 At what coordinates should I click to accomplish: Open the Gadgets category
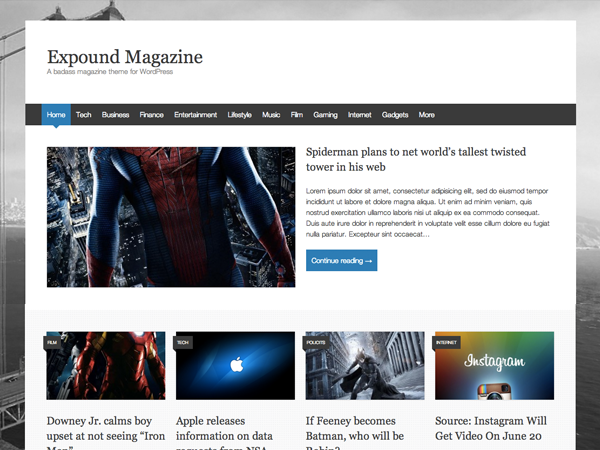click(395, 115)
